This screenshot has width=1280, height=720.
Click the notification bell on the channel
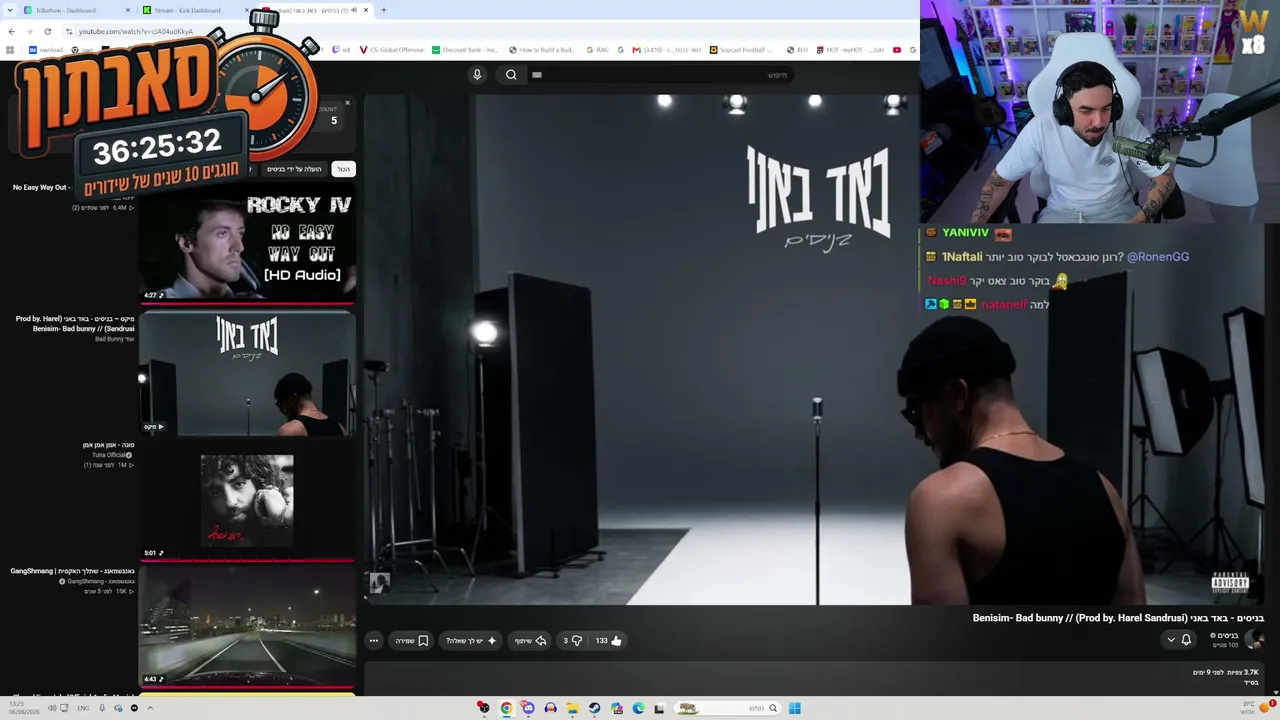[1186, 640]
